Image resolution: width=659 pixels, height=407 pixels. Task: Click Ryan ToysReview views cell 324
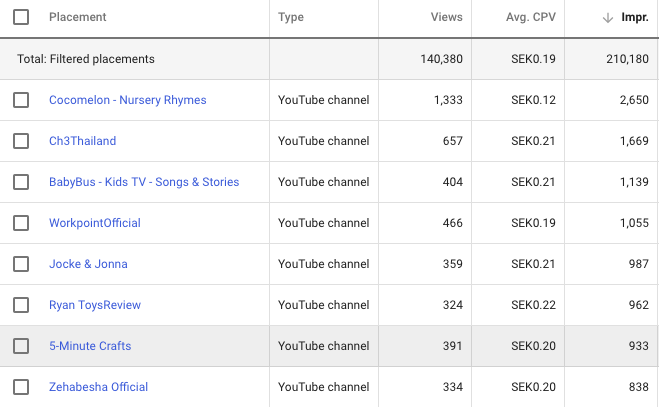pyautogui.click(x=453, y=305)
